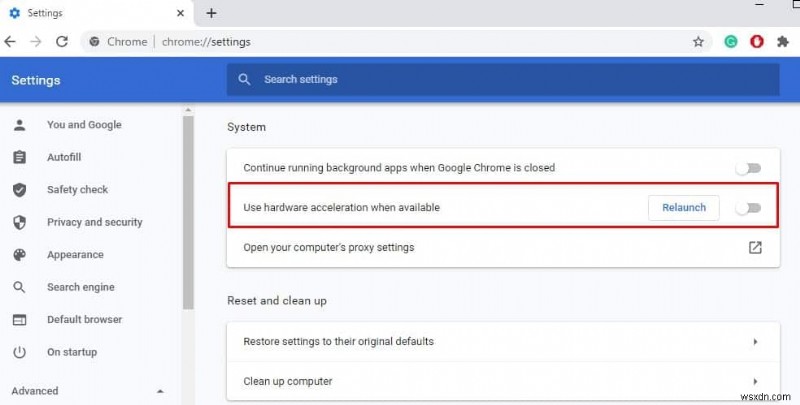Click the Use hardware acceleration when available label
Screen dimensions: 800x405
tap(341, 208)
